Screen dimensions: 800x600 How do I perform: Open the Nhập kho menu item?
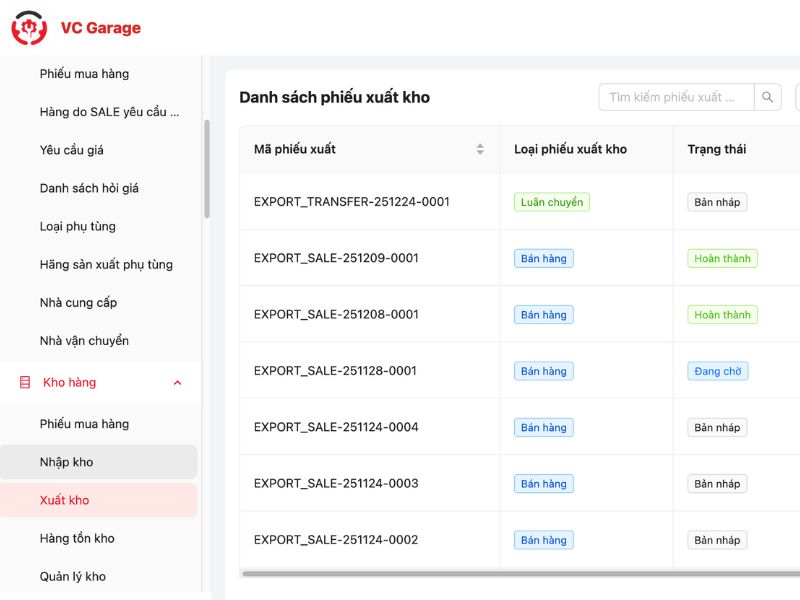coord(66,462)
